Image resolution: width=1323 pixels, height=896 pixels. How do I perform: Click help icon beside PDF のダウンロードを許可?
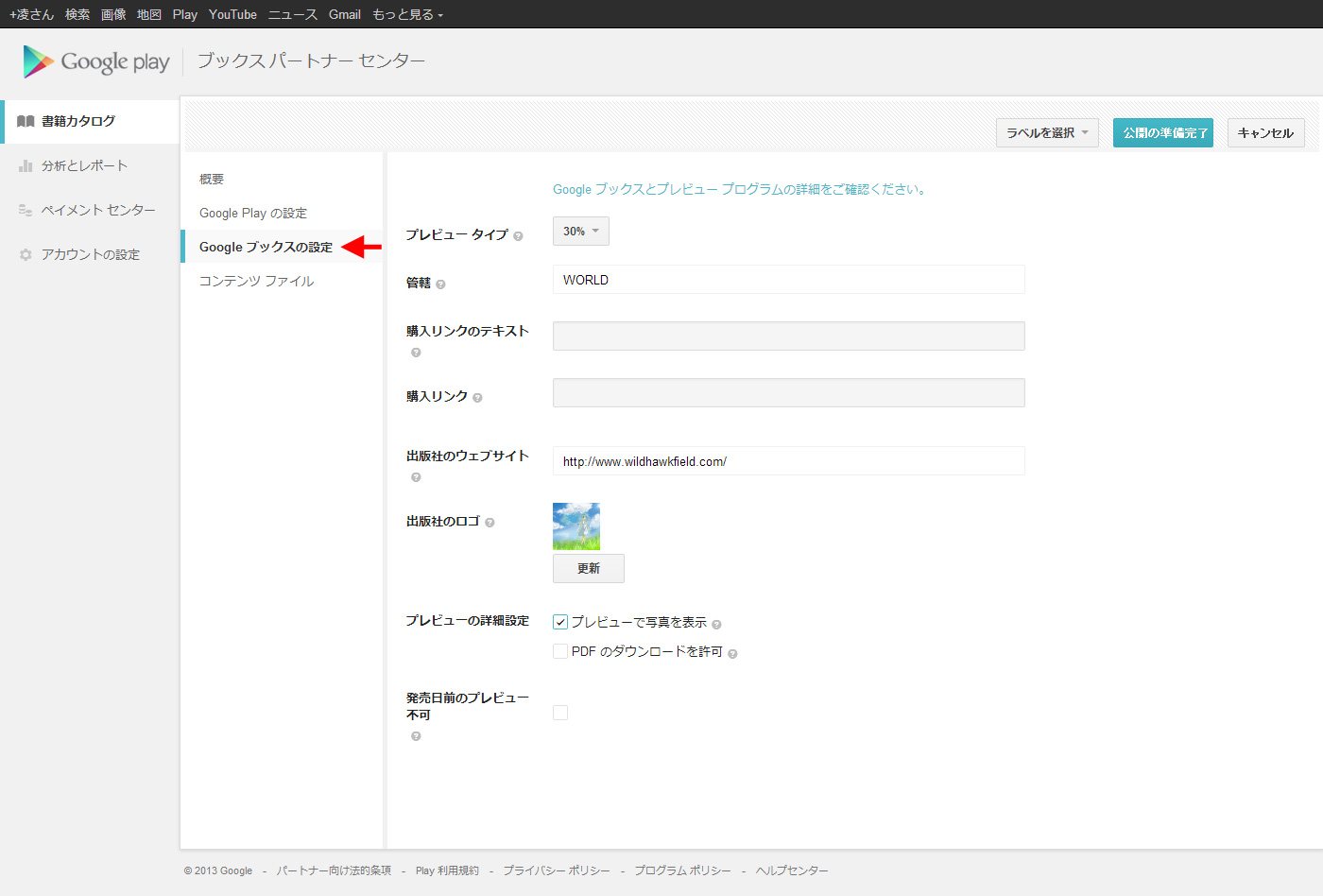732,654
